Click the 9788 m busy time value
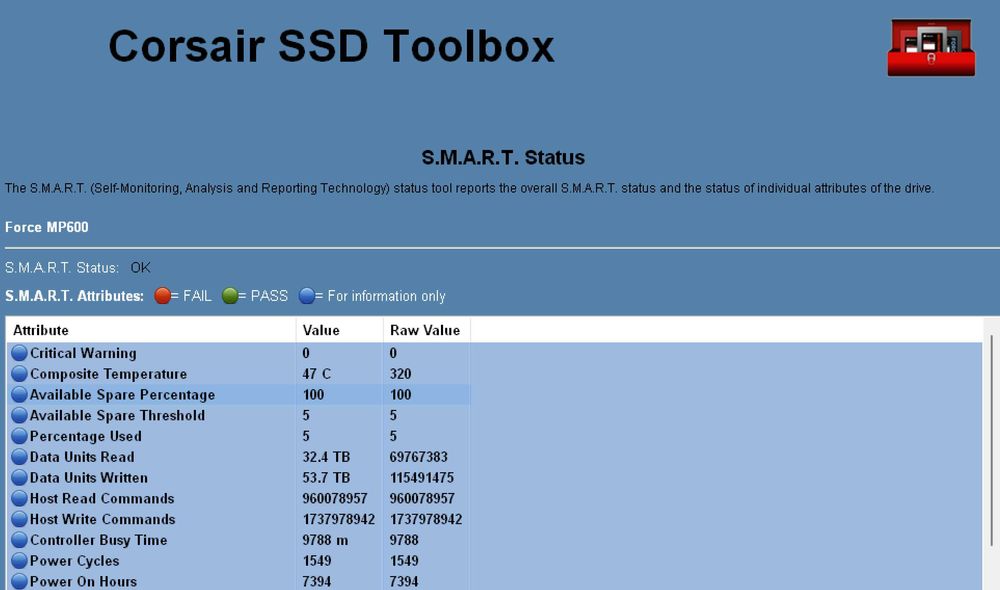Screen dimensions: 1000x590 325,540
